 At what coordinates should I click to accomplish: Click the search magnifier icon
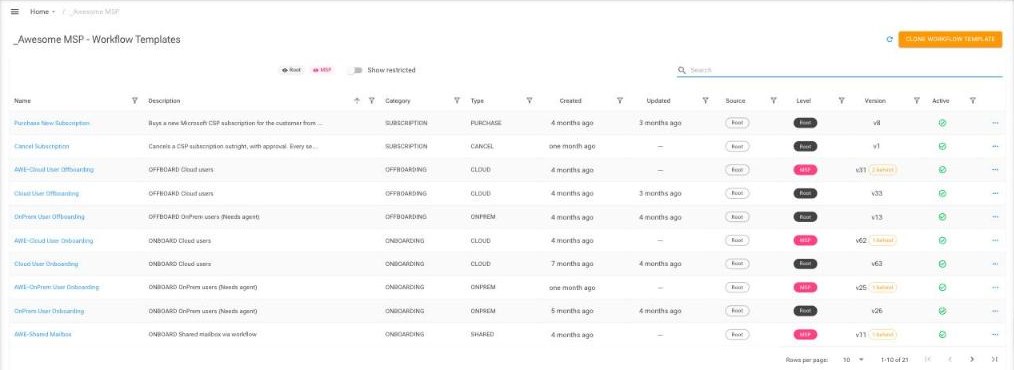point(682,70)
